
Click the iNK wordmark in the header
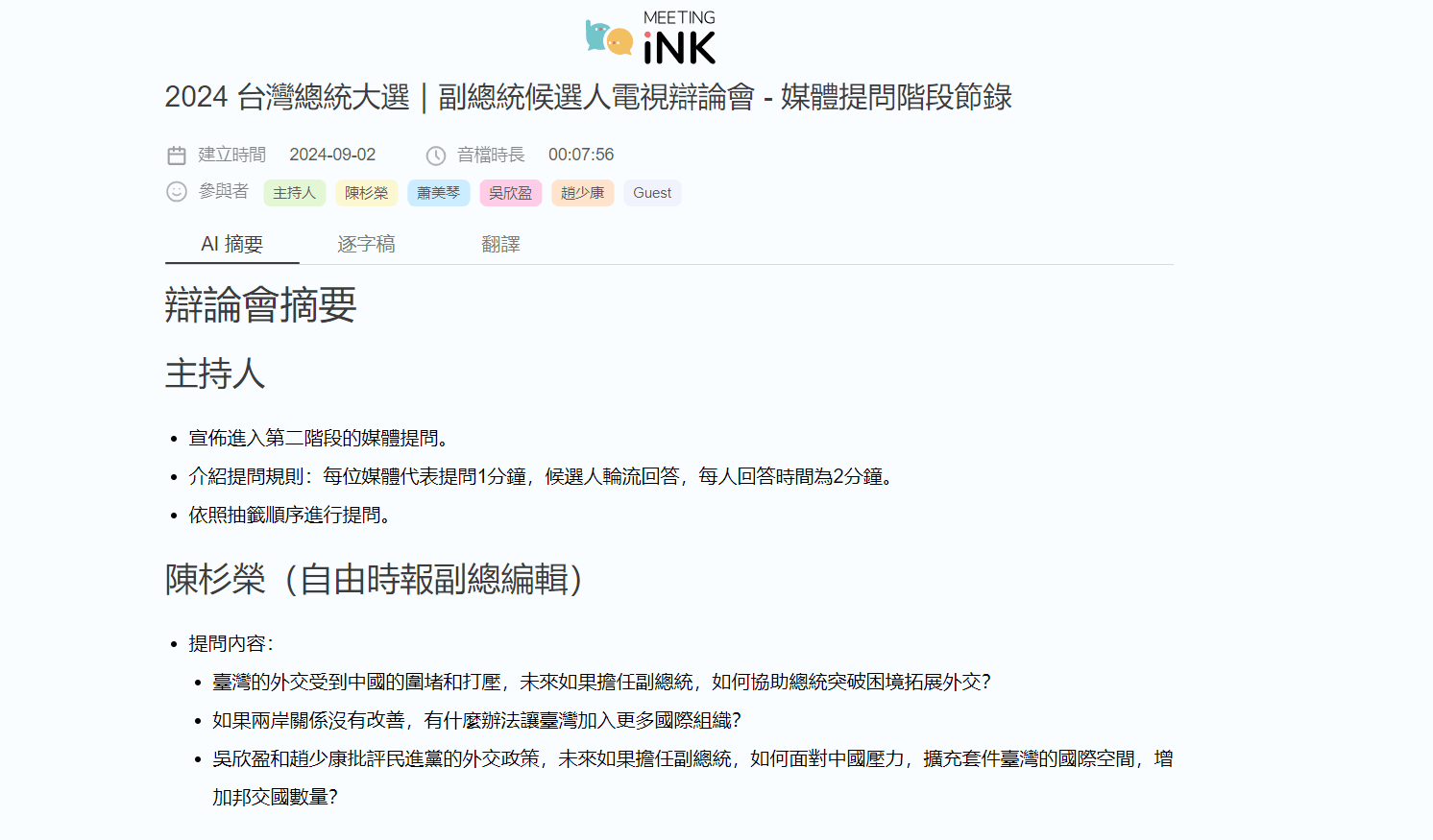(679, 47)
